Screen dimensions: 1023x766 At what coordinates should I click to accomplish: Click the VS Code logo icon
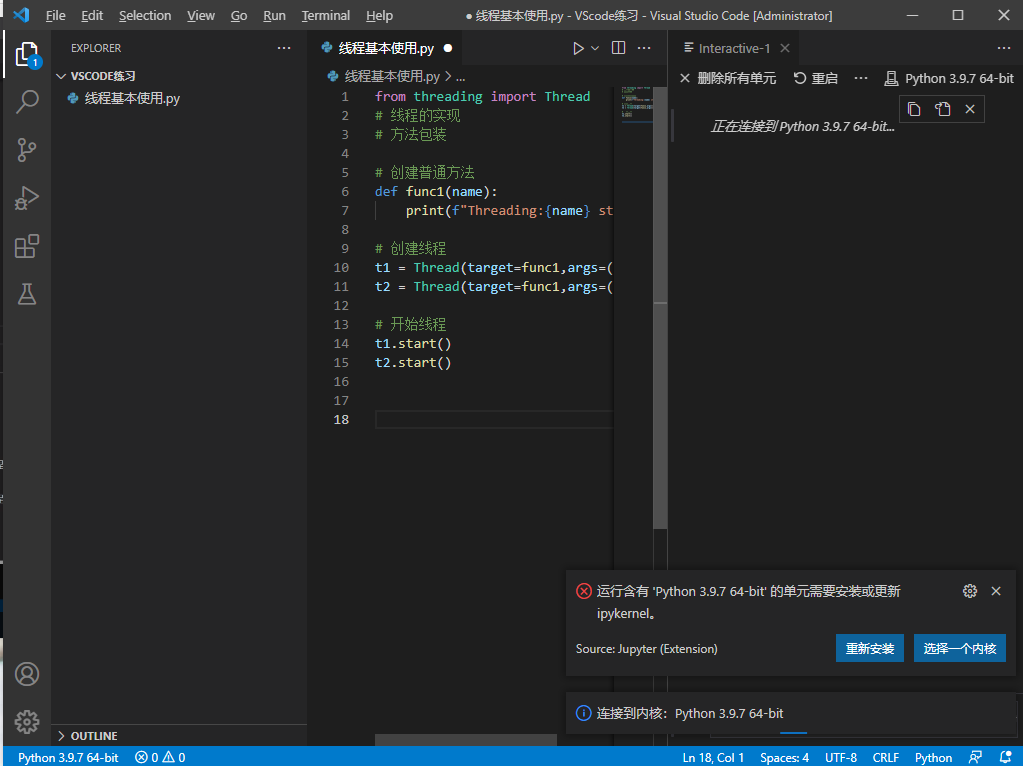(21, 15)
